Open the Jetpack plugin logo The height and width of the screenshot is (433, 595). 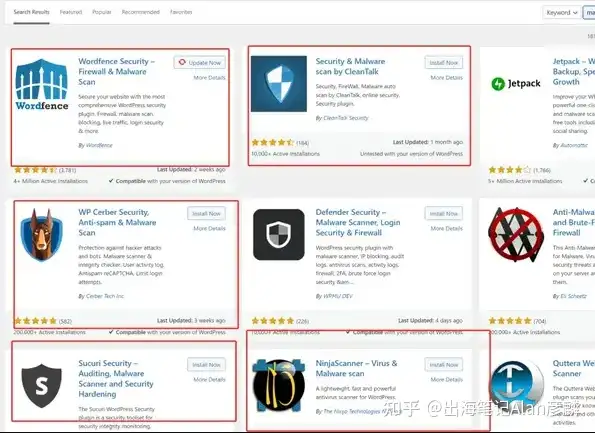pos(516,83)
